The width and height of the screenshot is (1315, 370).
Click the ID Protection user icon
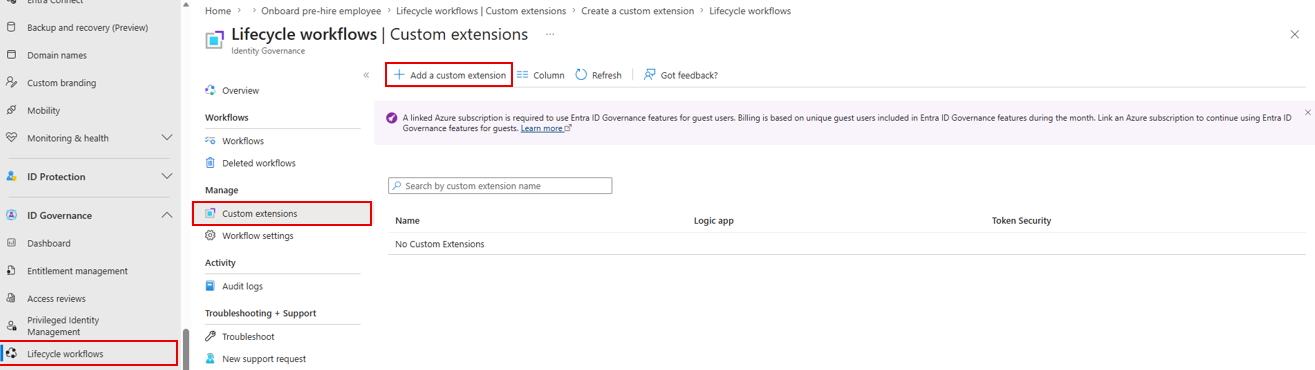11,176
